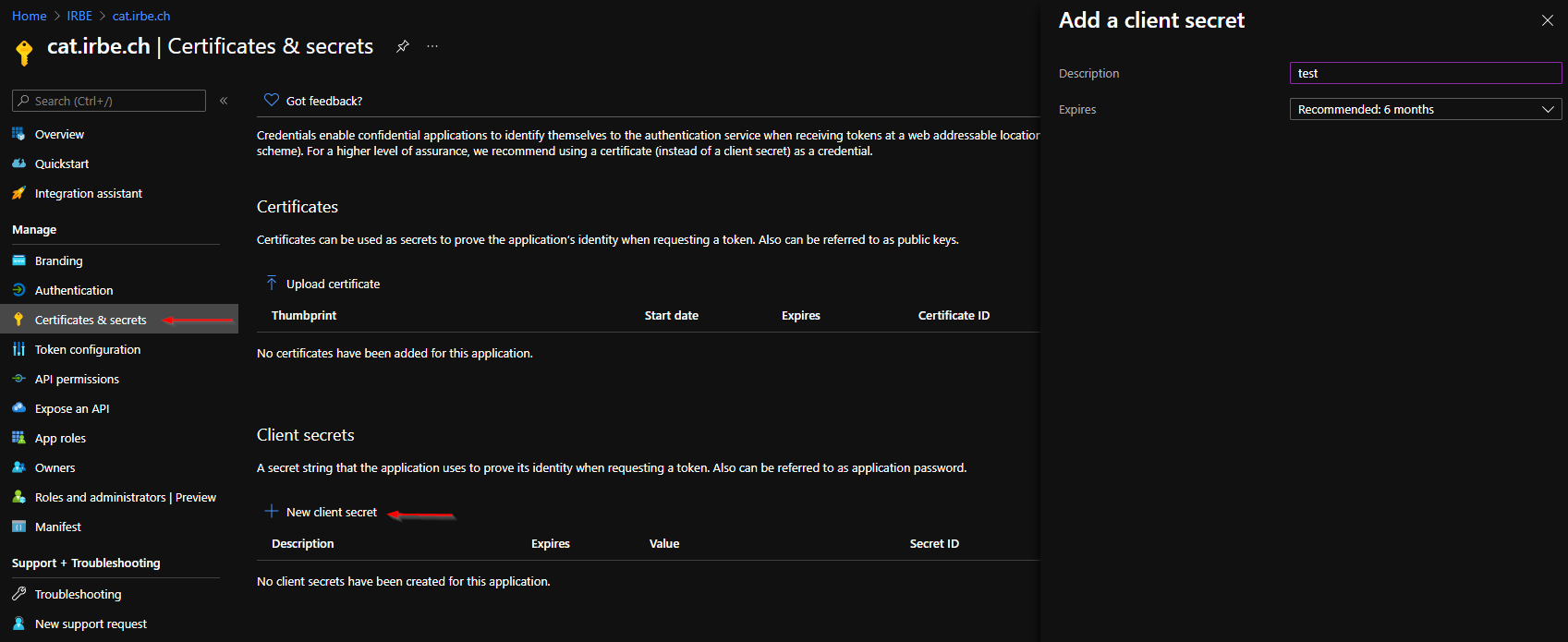Image resolution: width=1568 pixels, height=642 pixels.
Task: Click Thumbprint column header
Action: tap(304, 315)
